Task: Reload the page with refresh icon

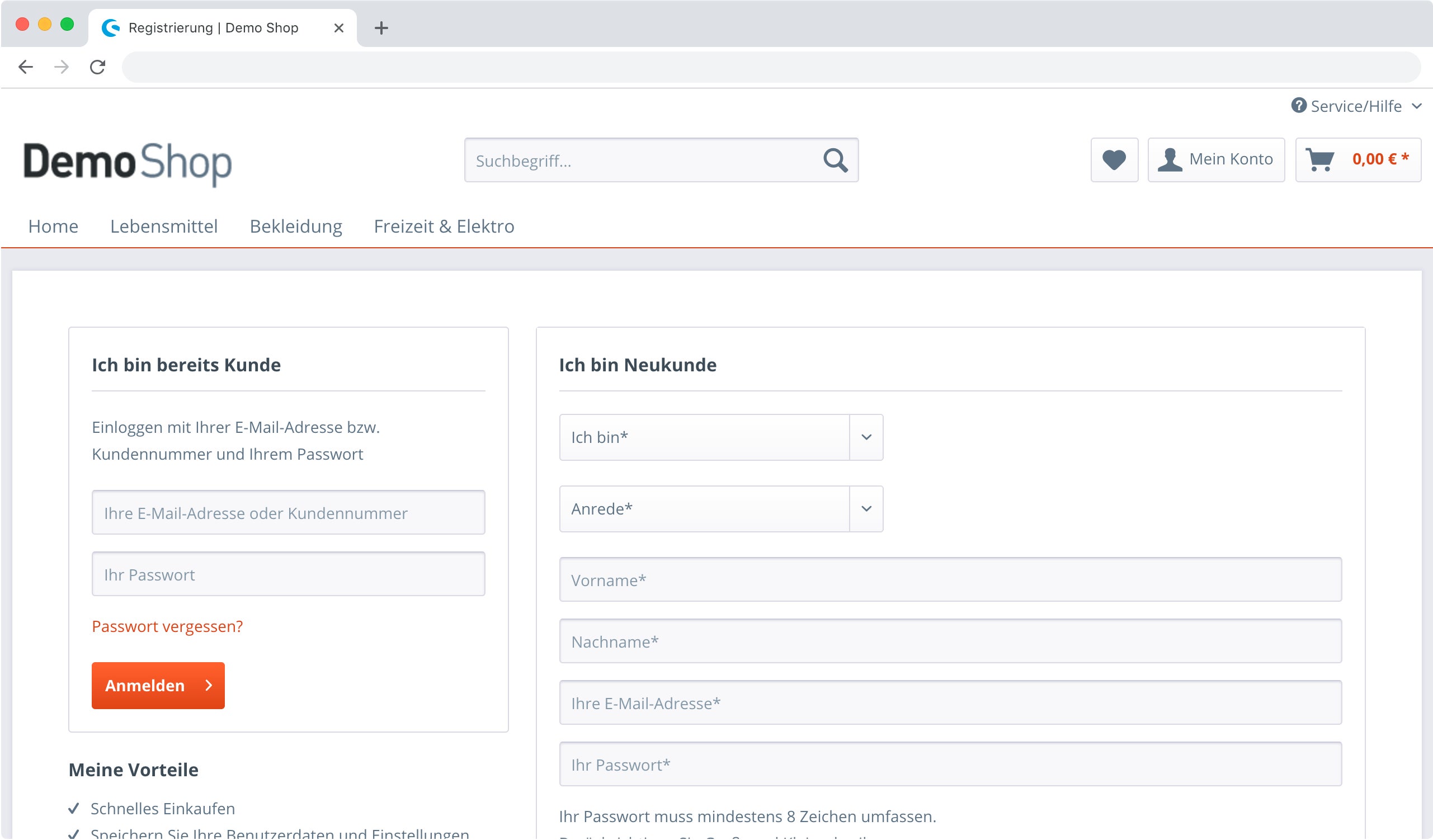Action: 98,67
